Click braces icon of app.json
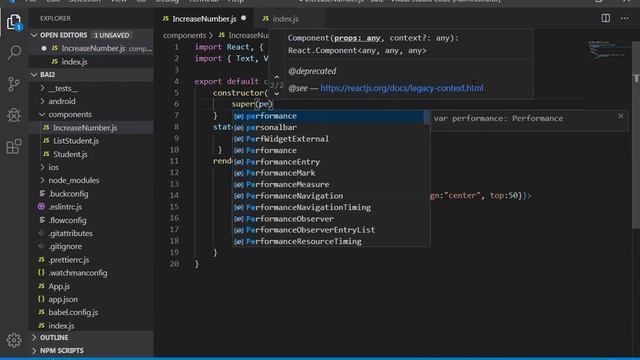This screenshot has height=360, width=640. point(41,299)
